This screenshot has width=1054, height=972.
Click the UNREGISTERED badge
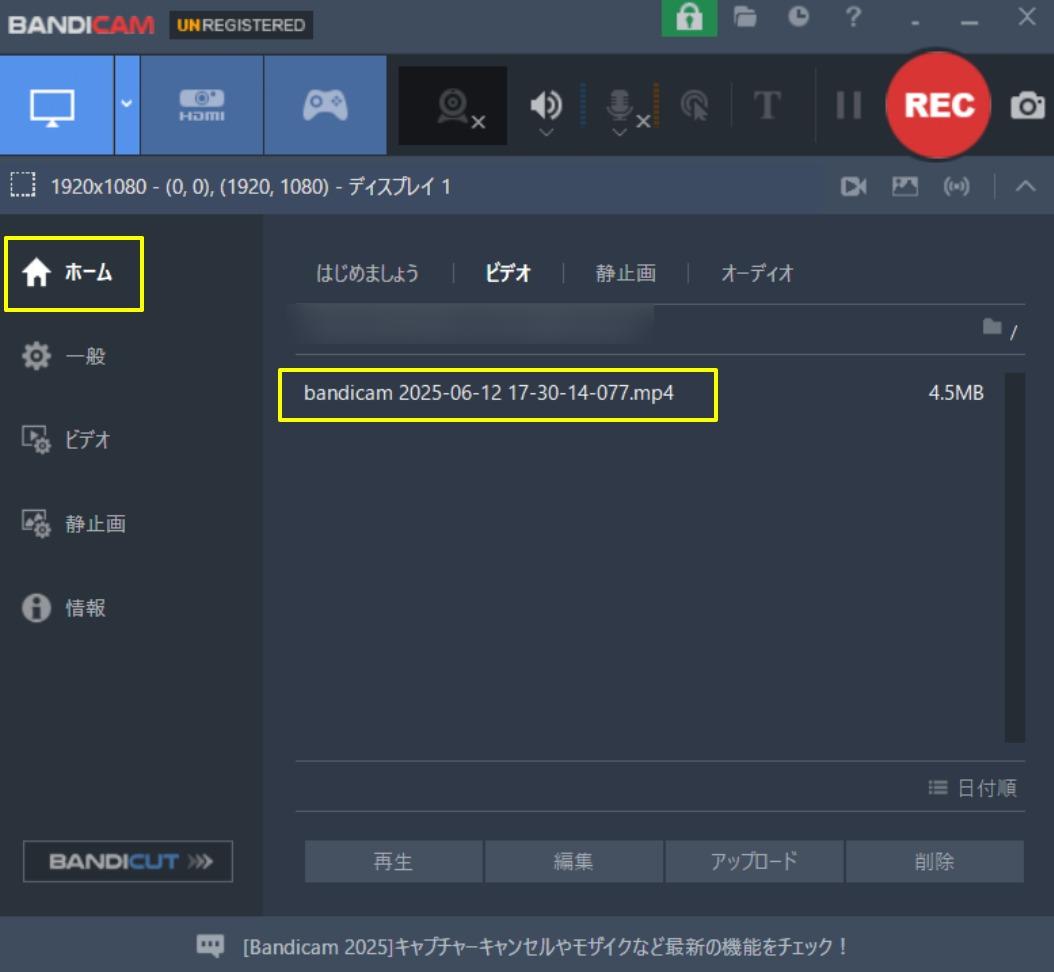pyautogui.click(x=241, y=25)
